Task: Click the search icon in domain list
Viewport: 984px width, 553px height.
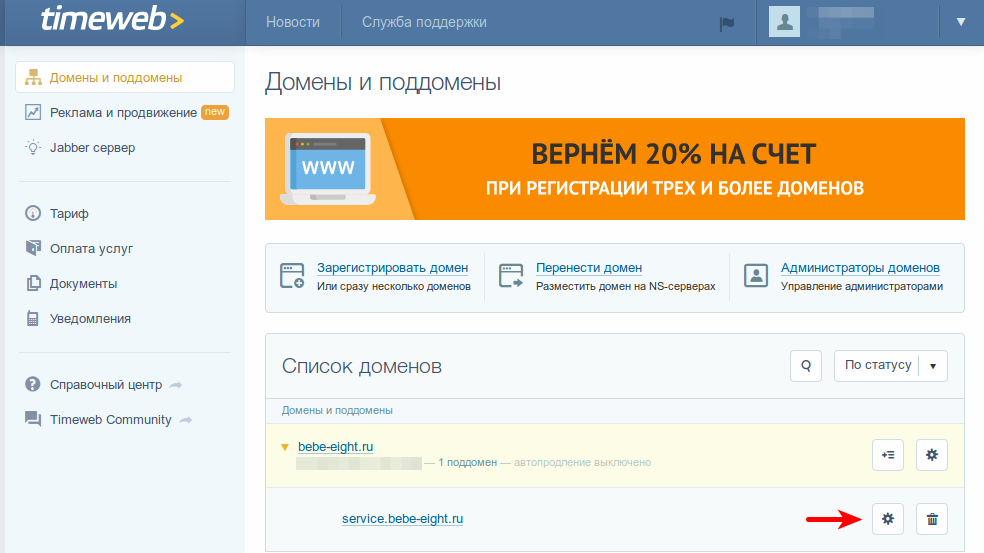Action: click(x=805, y=366)
